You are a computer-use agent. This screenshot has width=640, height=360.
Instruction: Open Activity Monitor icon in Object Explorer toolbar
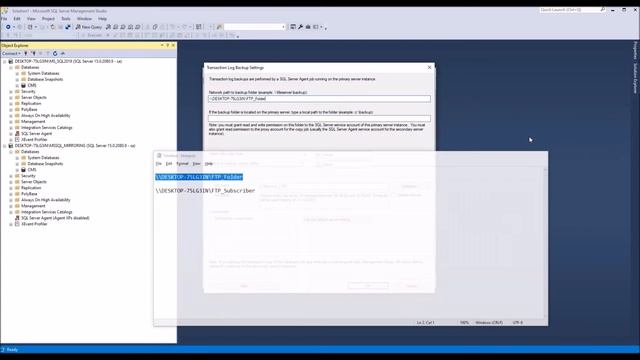pos(63,53)
